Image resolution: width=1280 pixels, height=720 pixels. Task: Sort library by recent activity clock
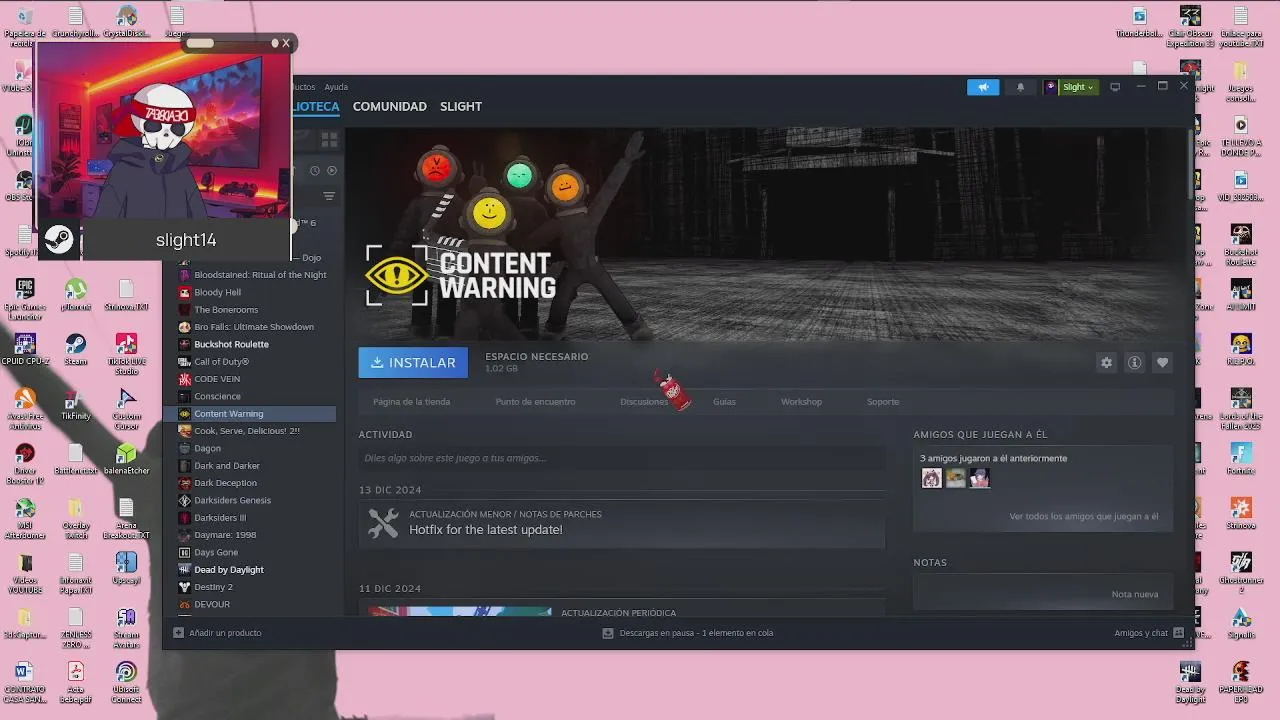(x=315, y=171)
